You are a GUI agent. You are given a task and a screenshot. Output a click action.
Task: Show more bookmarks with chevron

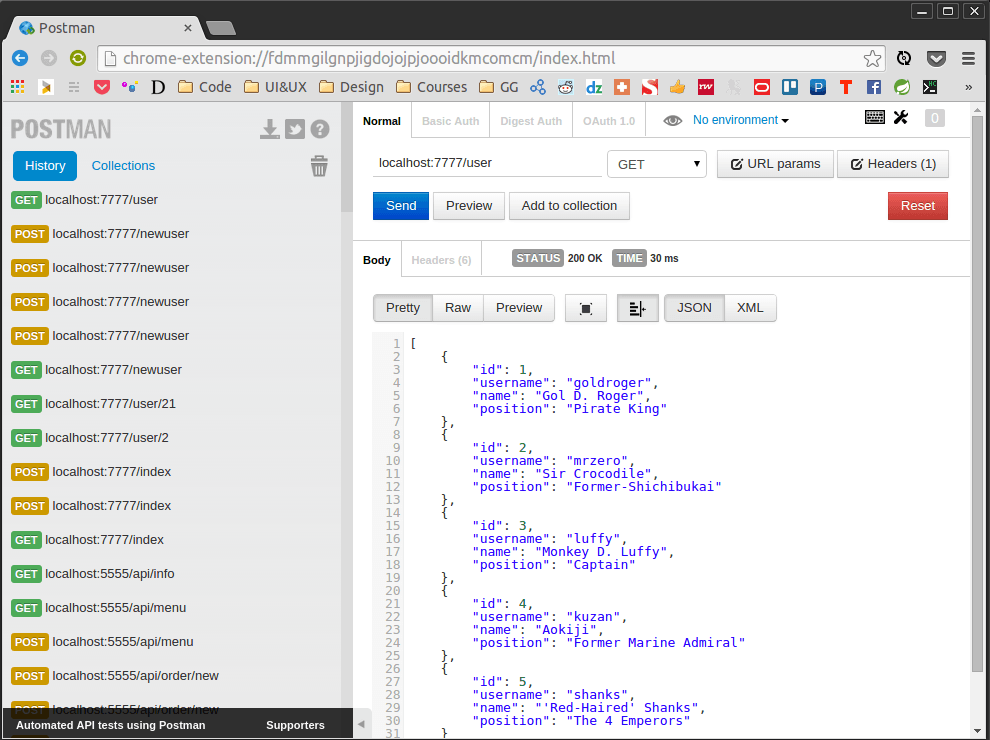[x=968, y=87]
